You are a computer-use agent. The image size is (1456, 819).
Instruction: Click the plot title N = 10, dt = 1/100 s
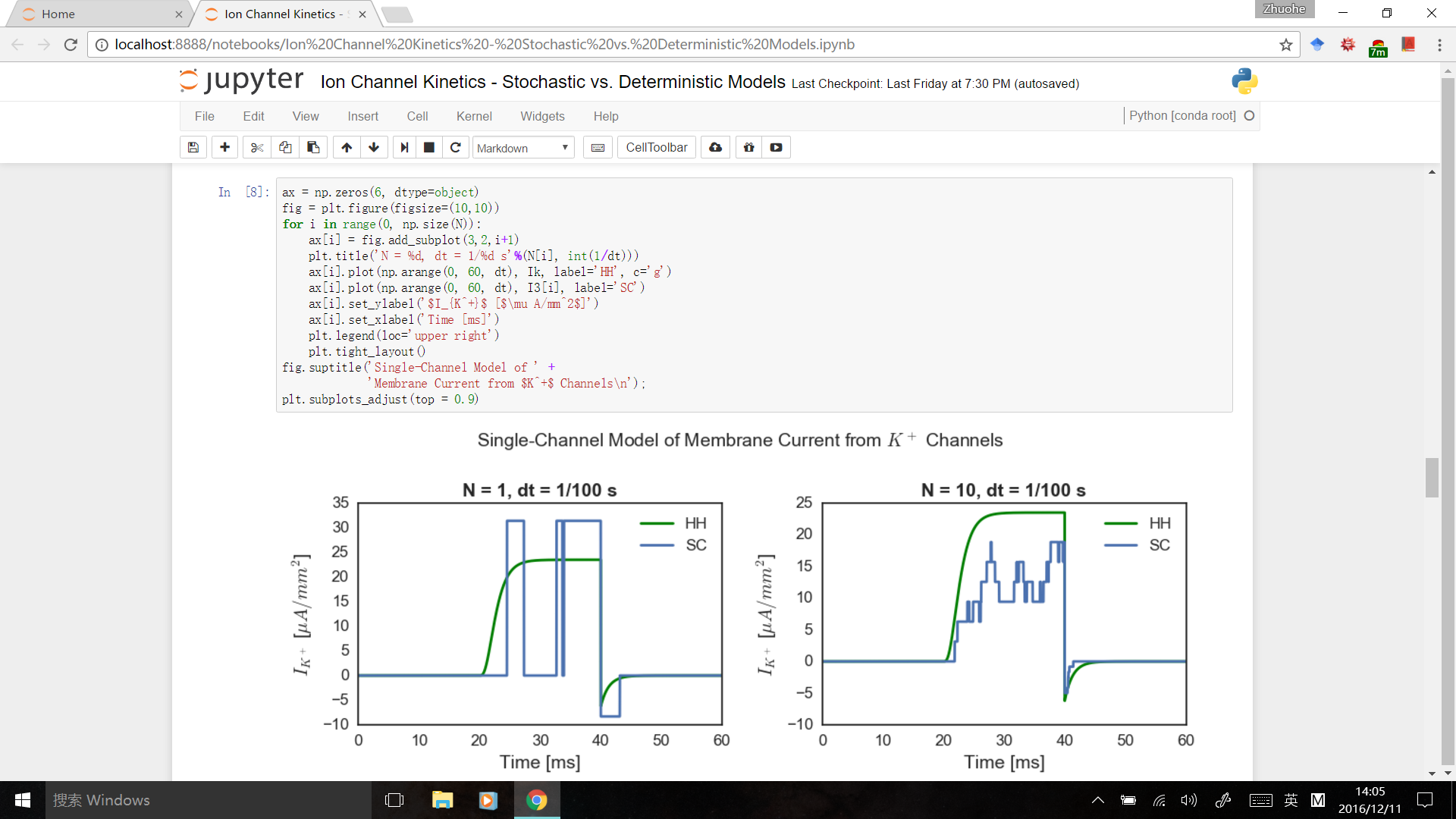pyautogui.click(x=1003, y=491)
